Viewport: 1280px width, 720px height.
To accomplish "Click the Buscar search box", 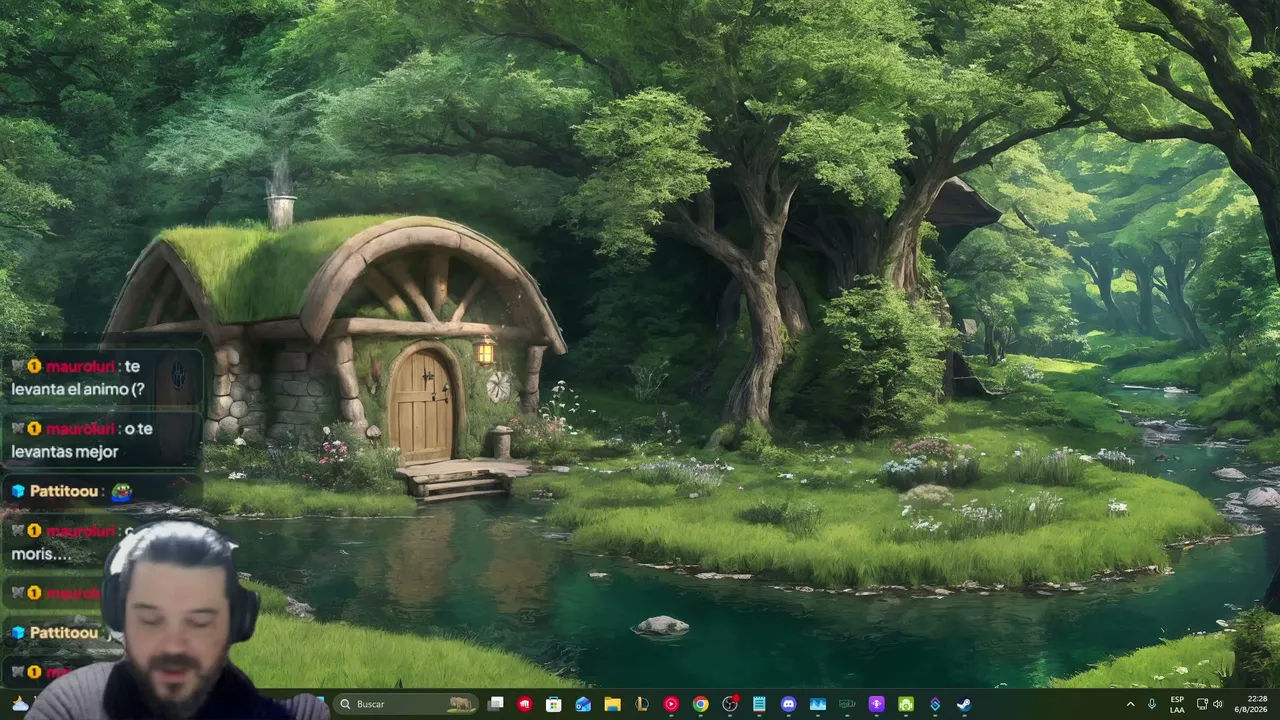I will [x=407, y=704].
